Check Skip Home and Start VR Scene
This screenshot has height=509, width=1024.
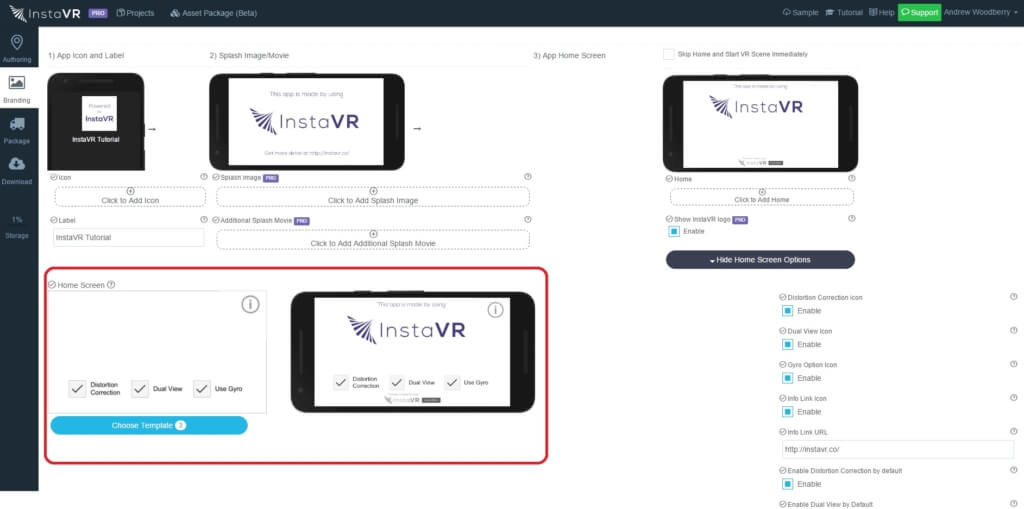(668, 54)
